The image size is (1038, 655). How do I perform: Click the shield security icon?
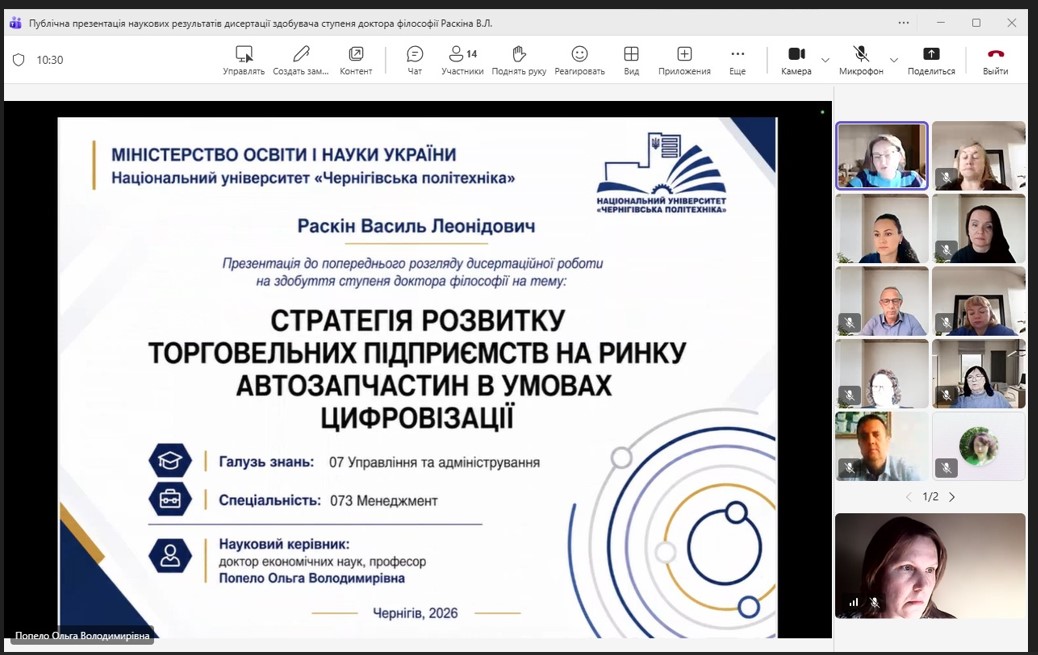click(x=19, y=60)
